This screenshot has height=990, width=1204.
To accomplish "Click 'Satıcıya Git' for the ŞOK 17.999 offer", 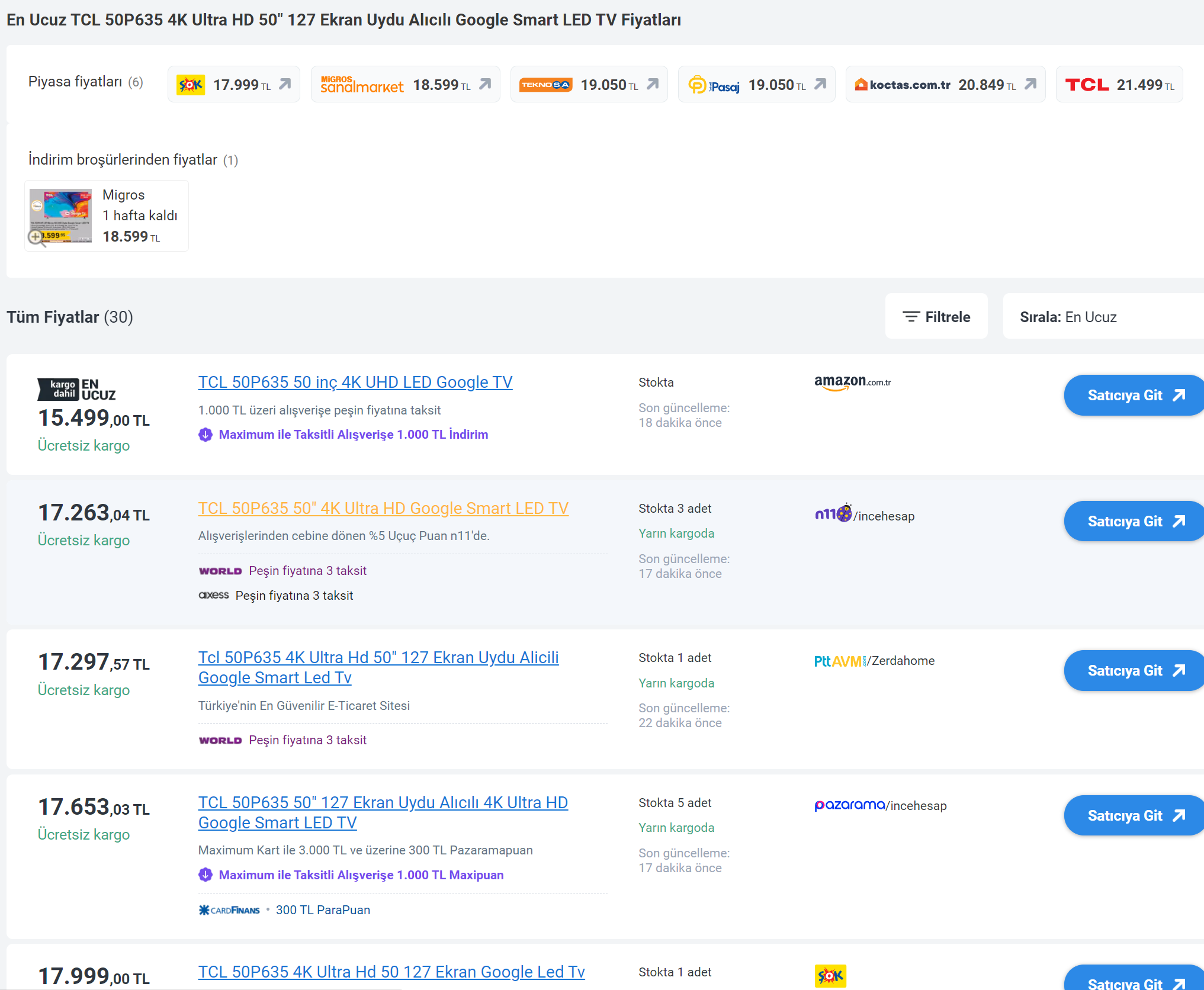I will (1134, 978).
